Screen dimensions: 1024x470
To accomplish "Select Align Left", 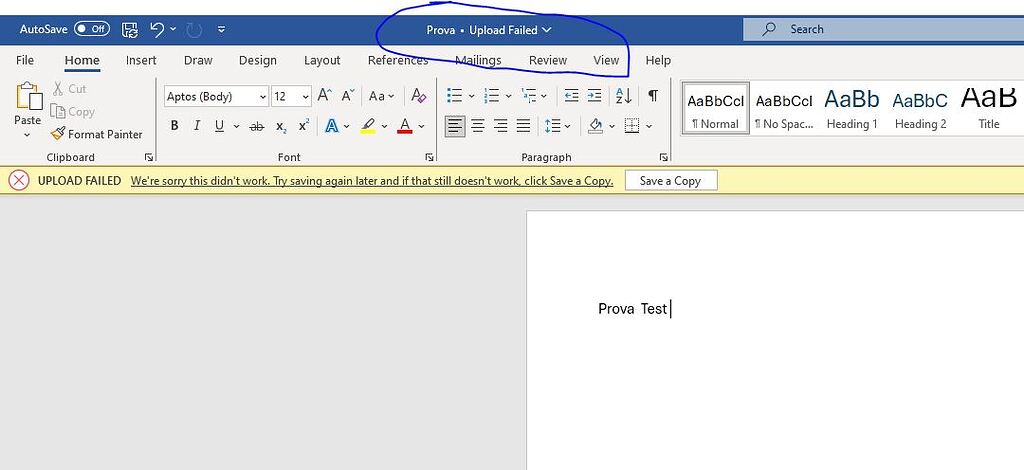I will click(455, 125).
